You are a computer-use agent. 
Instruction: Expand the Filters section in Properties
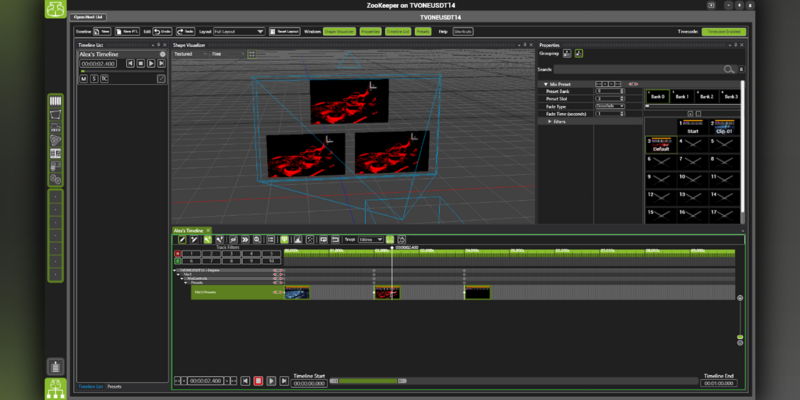pyautogui.click(x=549, y=121)
